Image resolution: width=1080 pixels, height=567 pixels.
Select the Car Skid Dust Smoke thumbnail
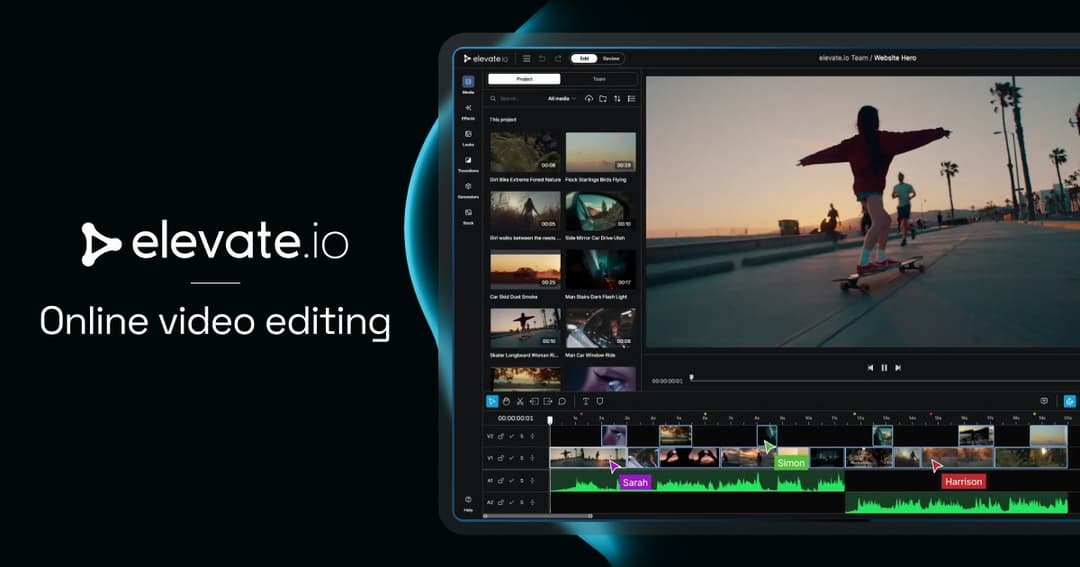pyautogui.click(x=525, y=269)
